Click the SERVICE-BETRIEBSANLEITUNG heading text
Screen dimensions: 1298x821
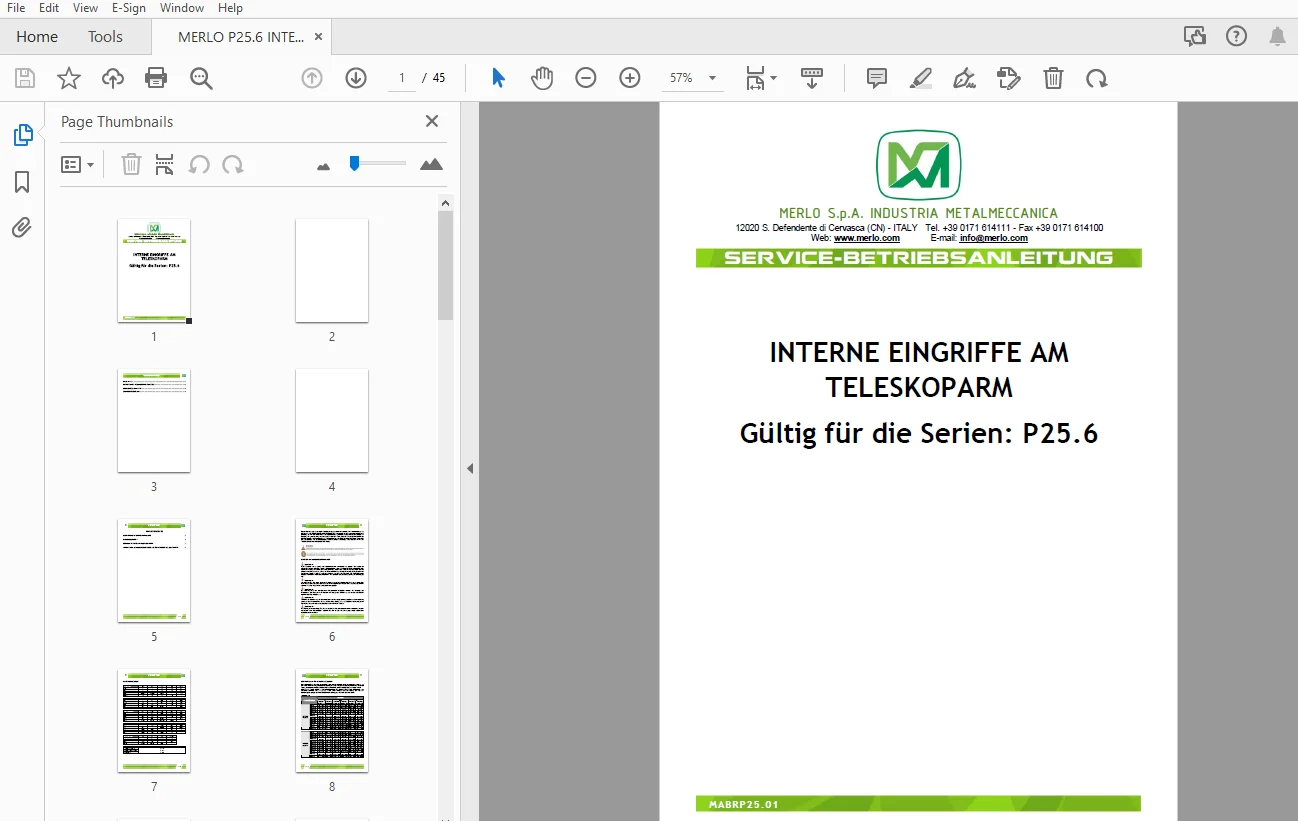[x=918, y=258]
